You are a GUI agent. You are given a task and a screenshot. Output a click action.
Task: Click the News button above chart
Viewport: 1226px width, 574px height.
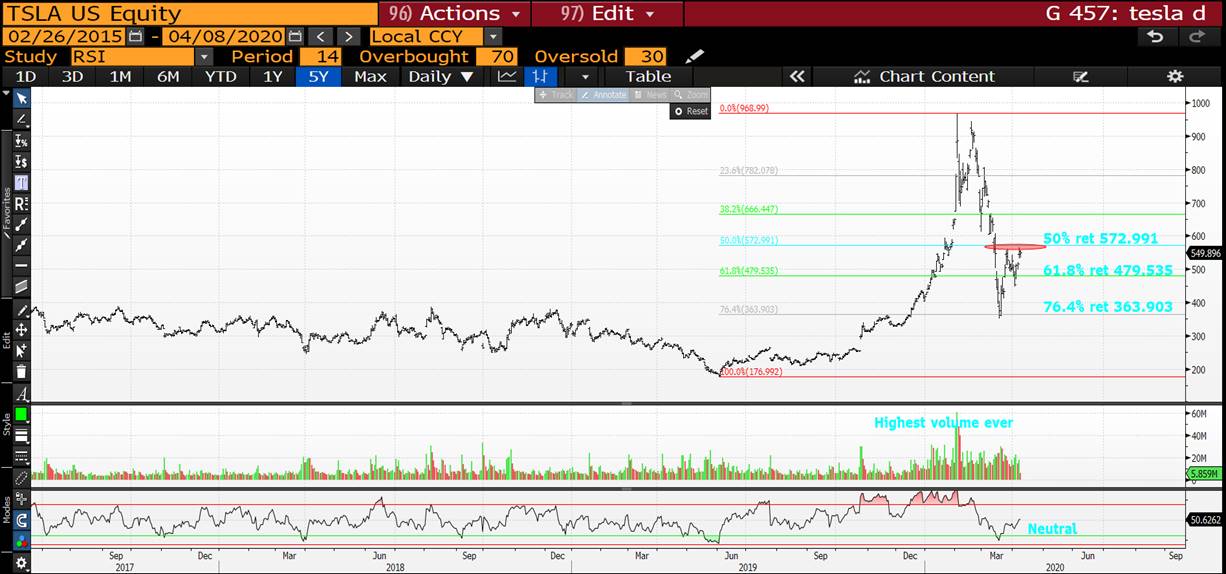(x=649, y=95)
